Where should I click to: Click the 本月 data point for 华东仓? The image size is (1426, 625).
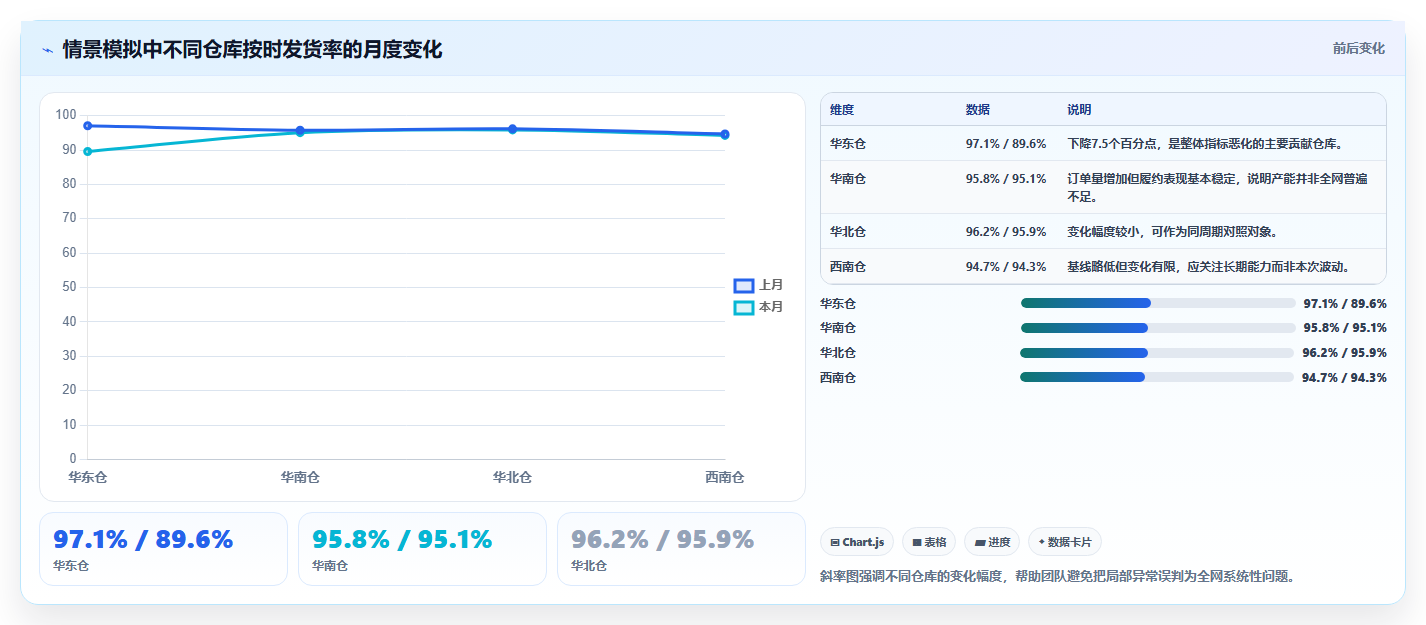pos(88,151)
